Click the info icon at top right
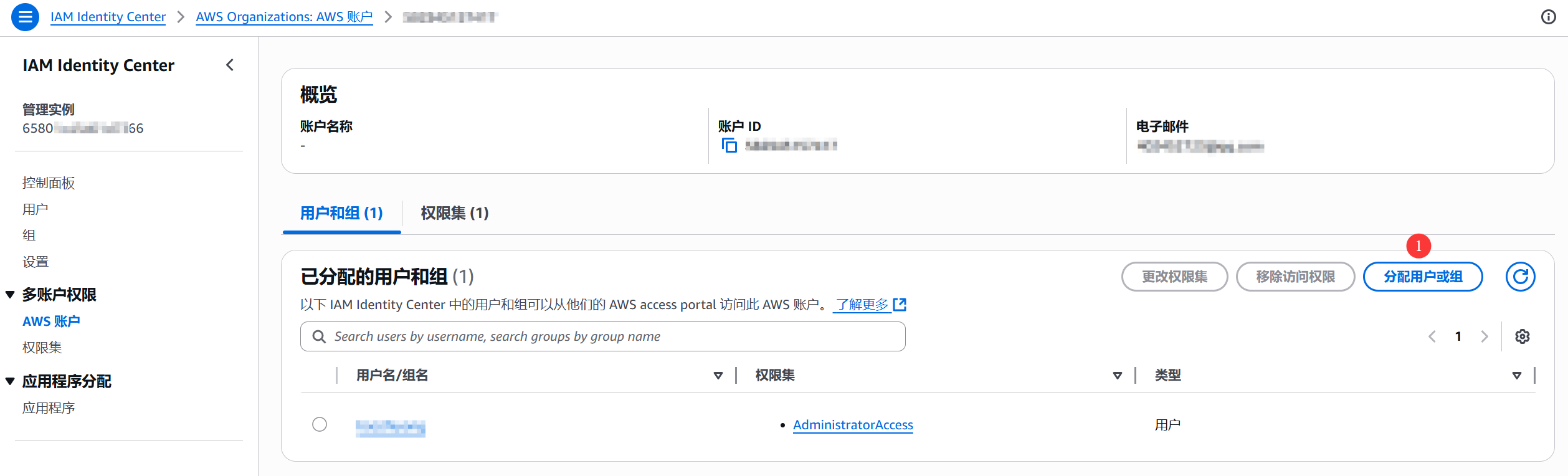Screen dimensions: 1568x476 (x=1548, y=17)
